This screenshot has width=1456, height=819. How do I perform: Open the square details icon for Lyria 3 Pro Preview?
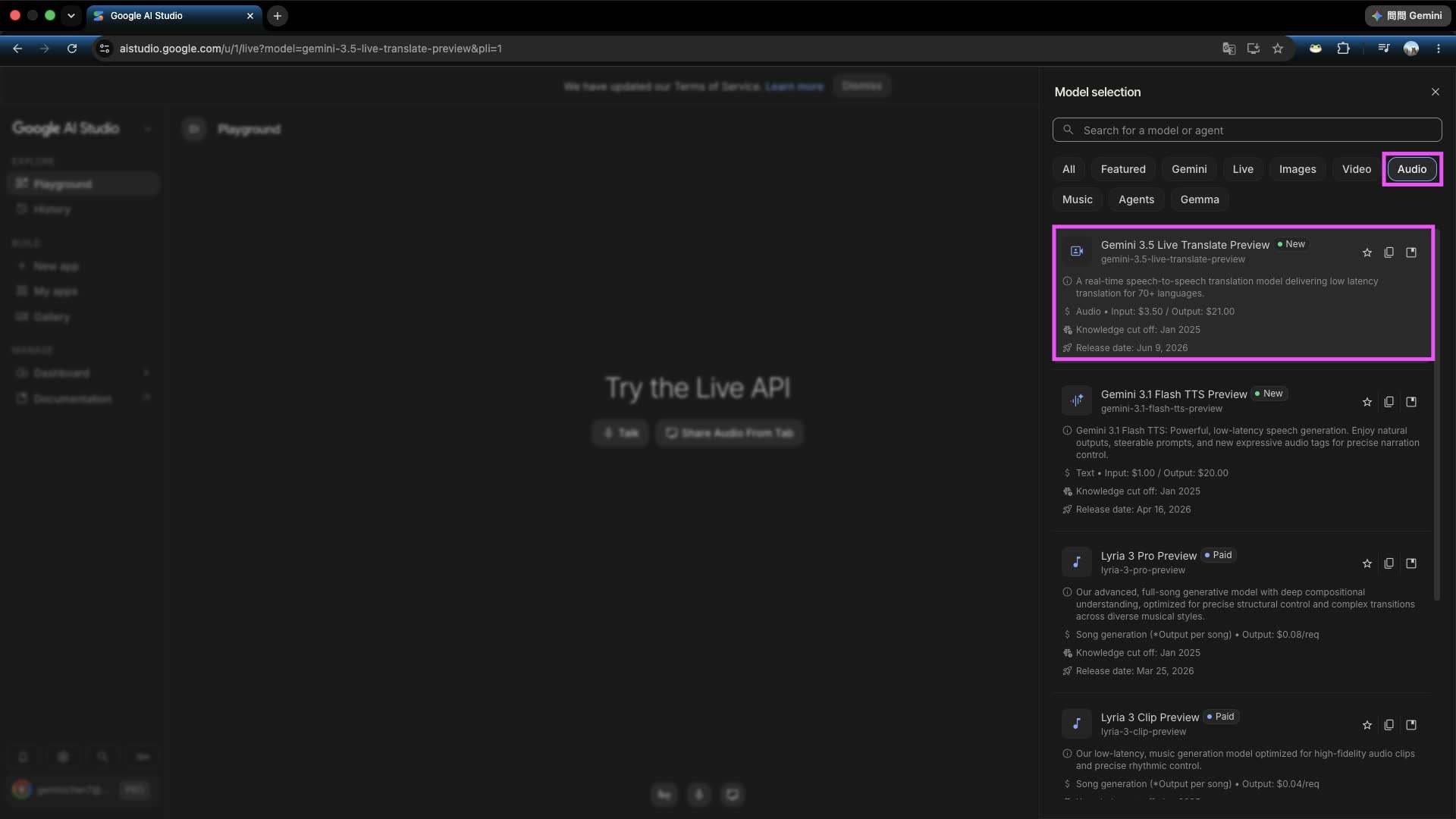point(1411,563)
